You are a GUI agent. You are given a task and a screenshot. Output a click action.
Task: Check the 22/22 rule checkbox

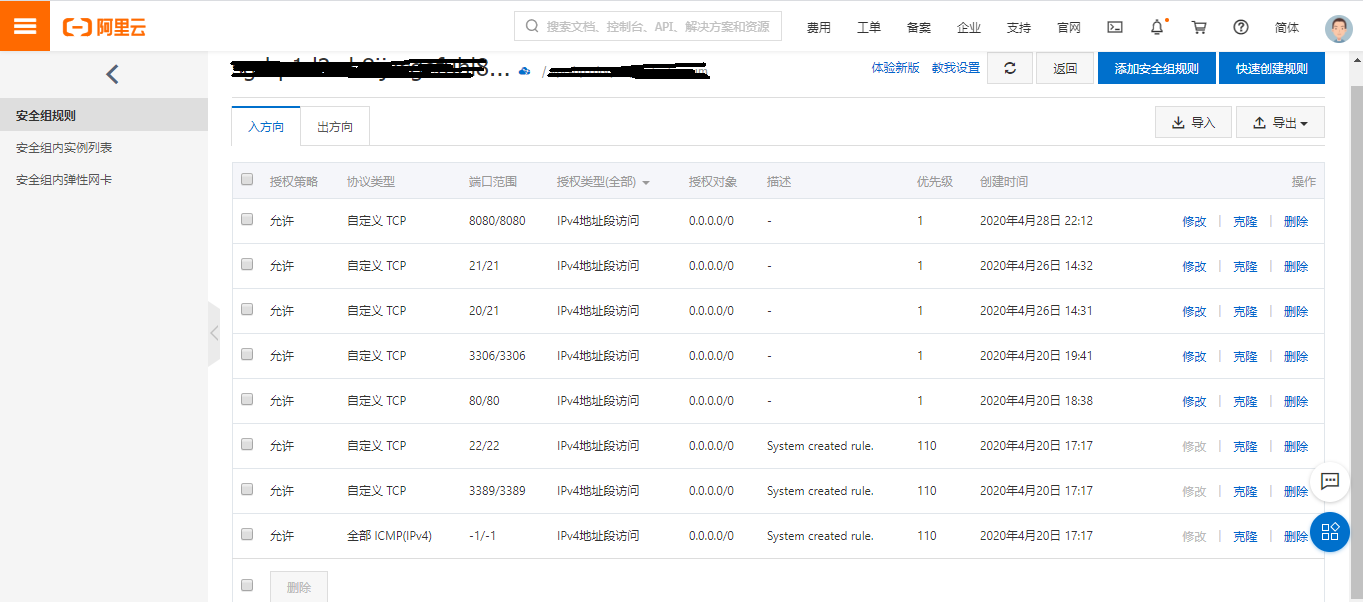click(x=247, y=445)
